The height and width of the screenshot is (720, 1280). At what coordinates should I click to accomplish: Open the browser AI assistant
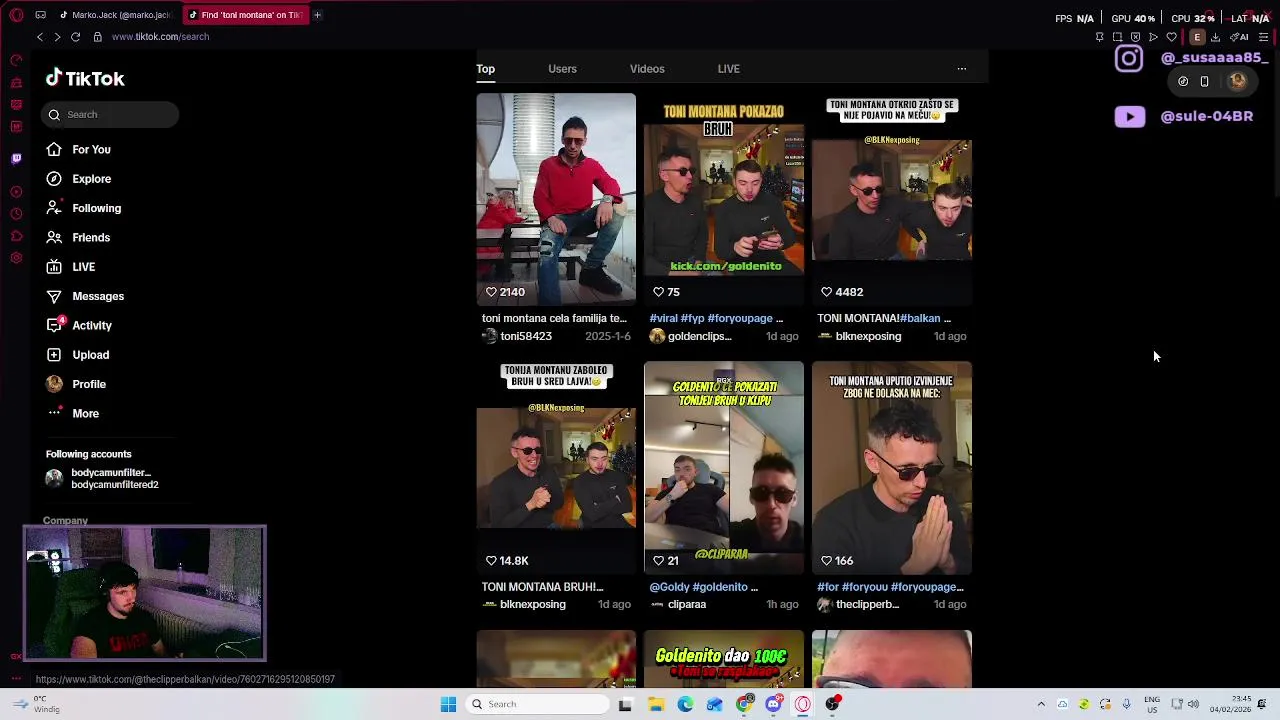pyautogui.click(x=1241, y=37)
